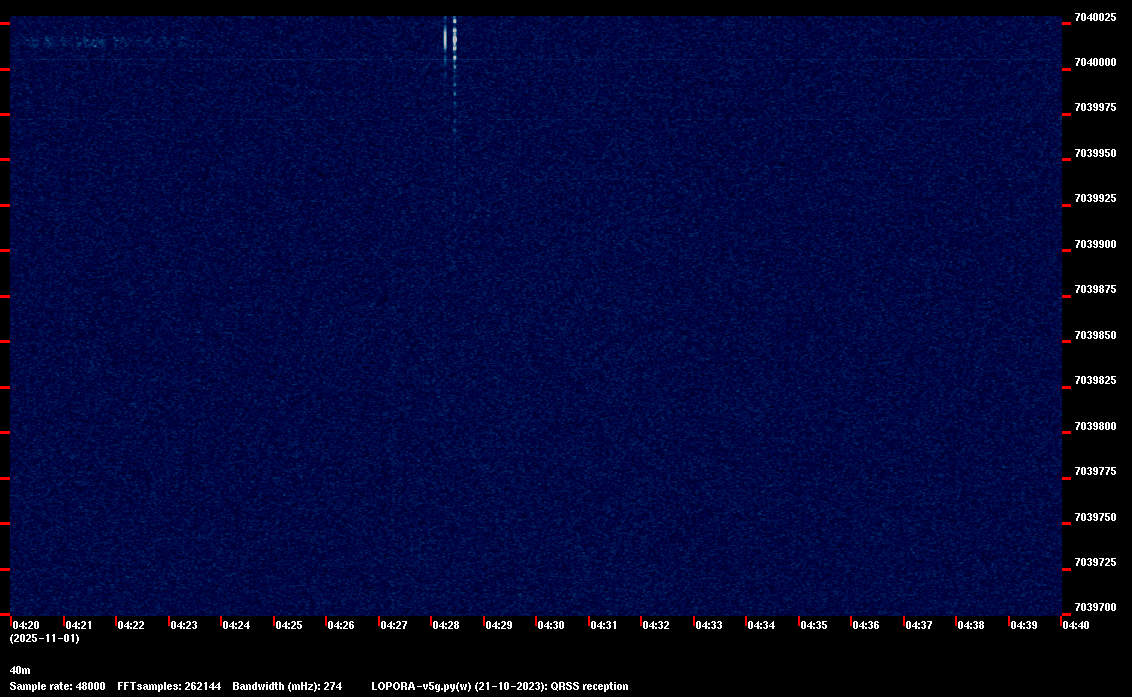Click the 04:36 time label
The width and height of the screenshot is (1132, 697).
coord(866,625)
